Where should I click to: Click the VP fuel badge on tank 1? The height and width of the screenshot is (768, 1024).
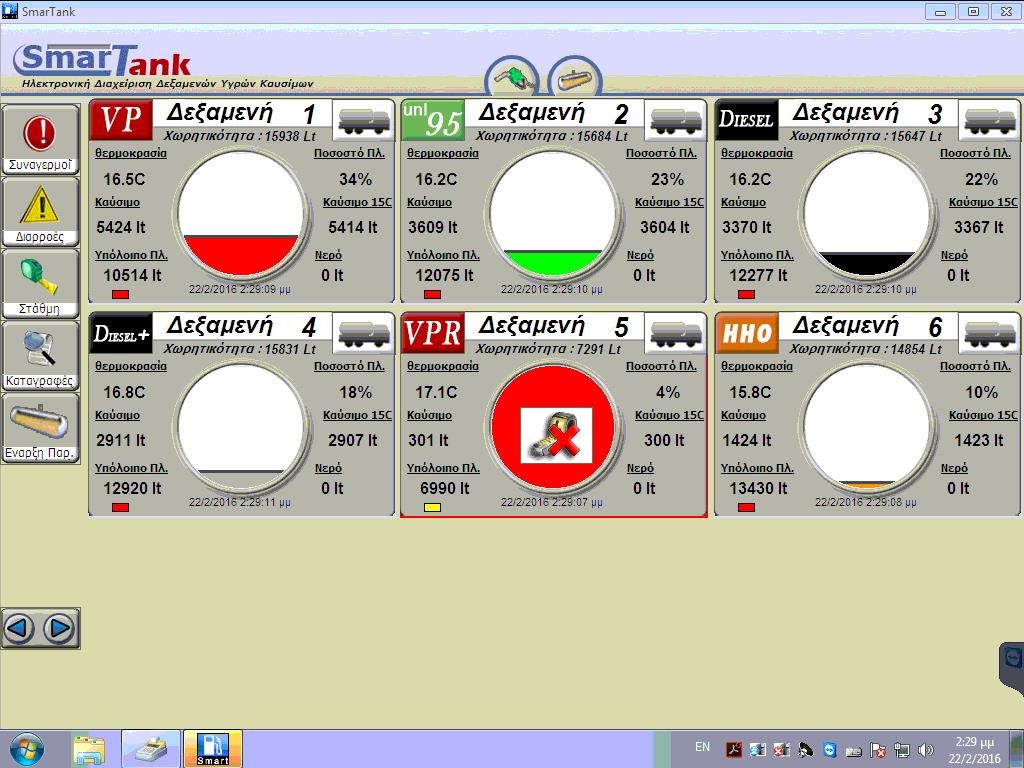[121, 120]
